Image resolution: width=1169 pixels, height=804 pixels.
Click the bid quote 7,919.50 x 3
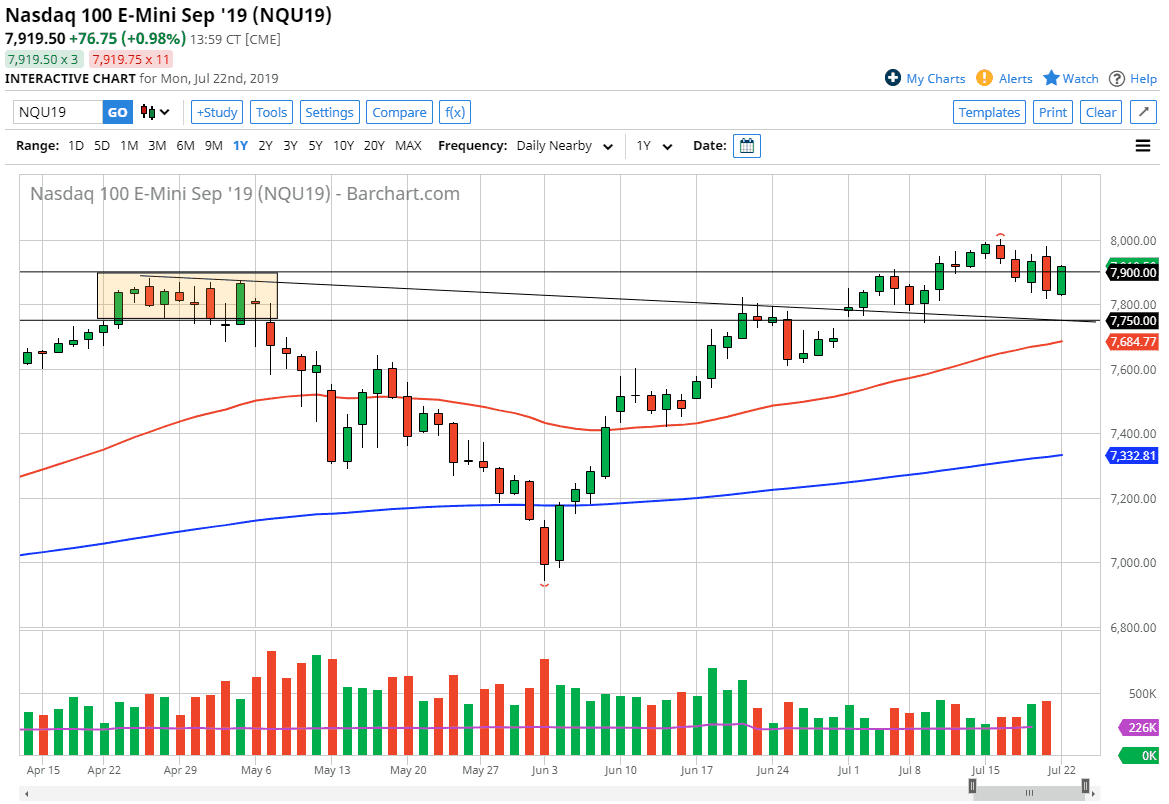(42, 59)
